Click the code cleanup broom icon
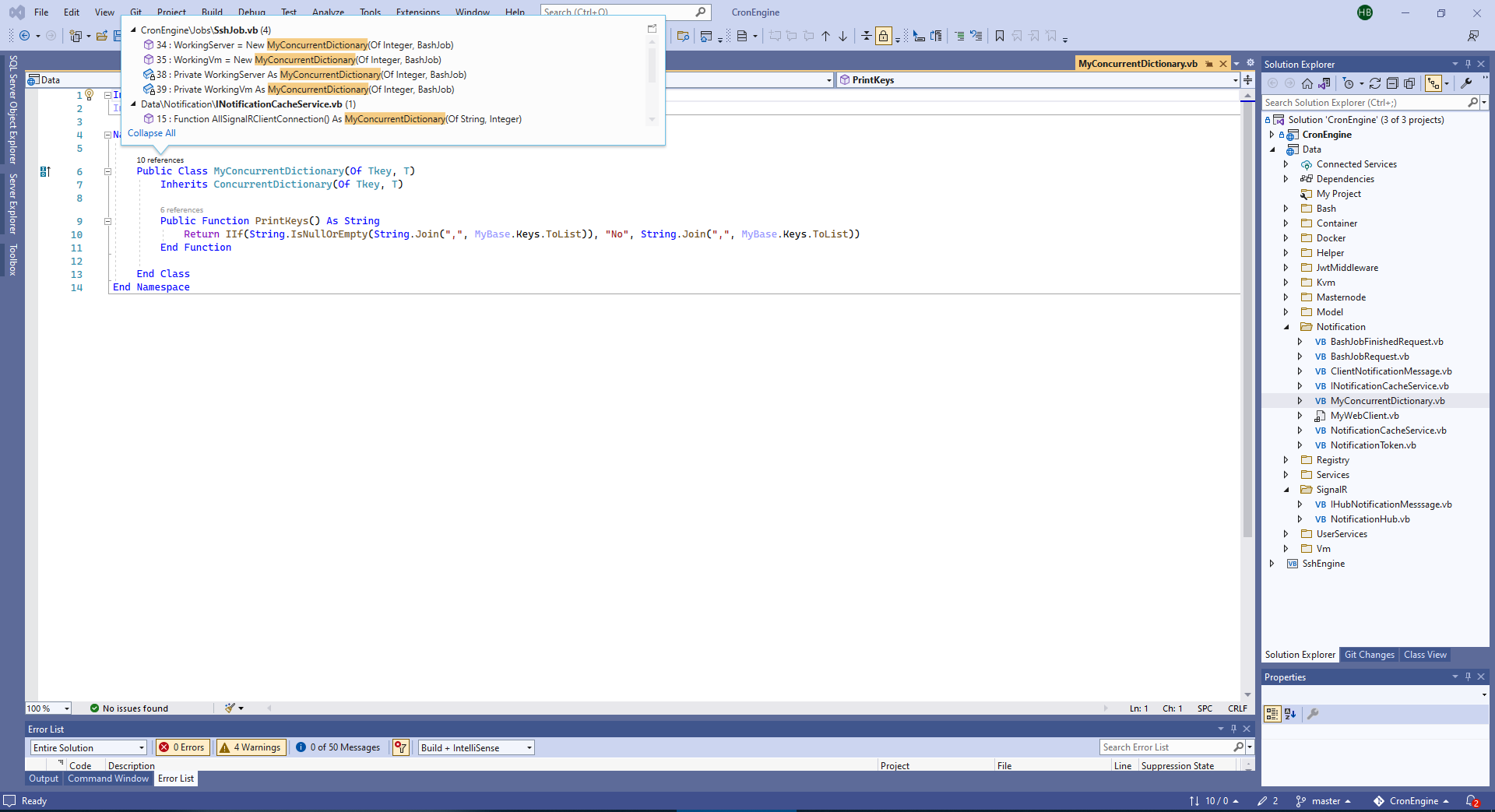This screenshot has width=1495, height=812. click(x=230, y=708)
